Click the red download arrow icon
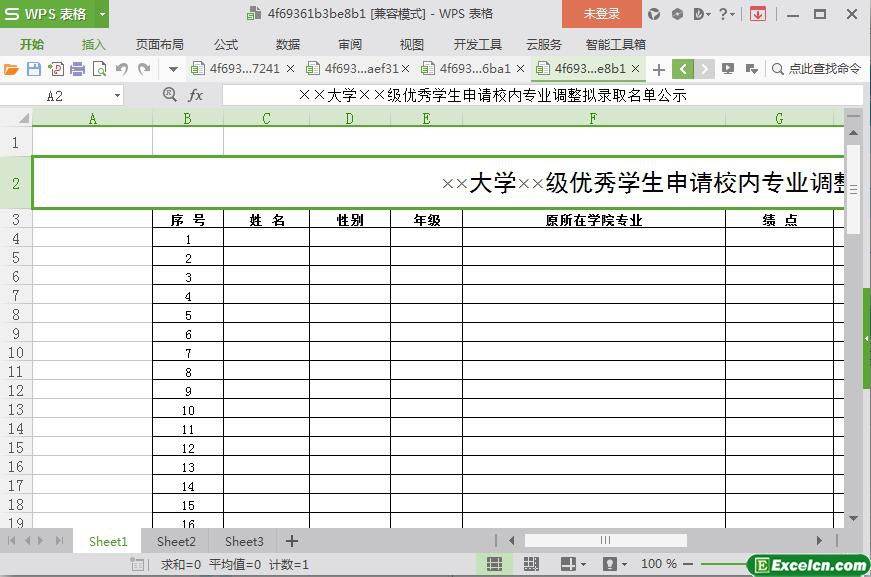The image size is (871, 577). pyautogui.click(x=758, y=14)
